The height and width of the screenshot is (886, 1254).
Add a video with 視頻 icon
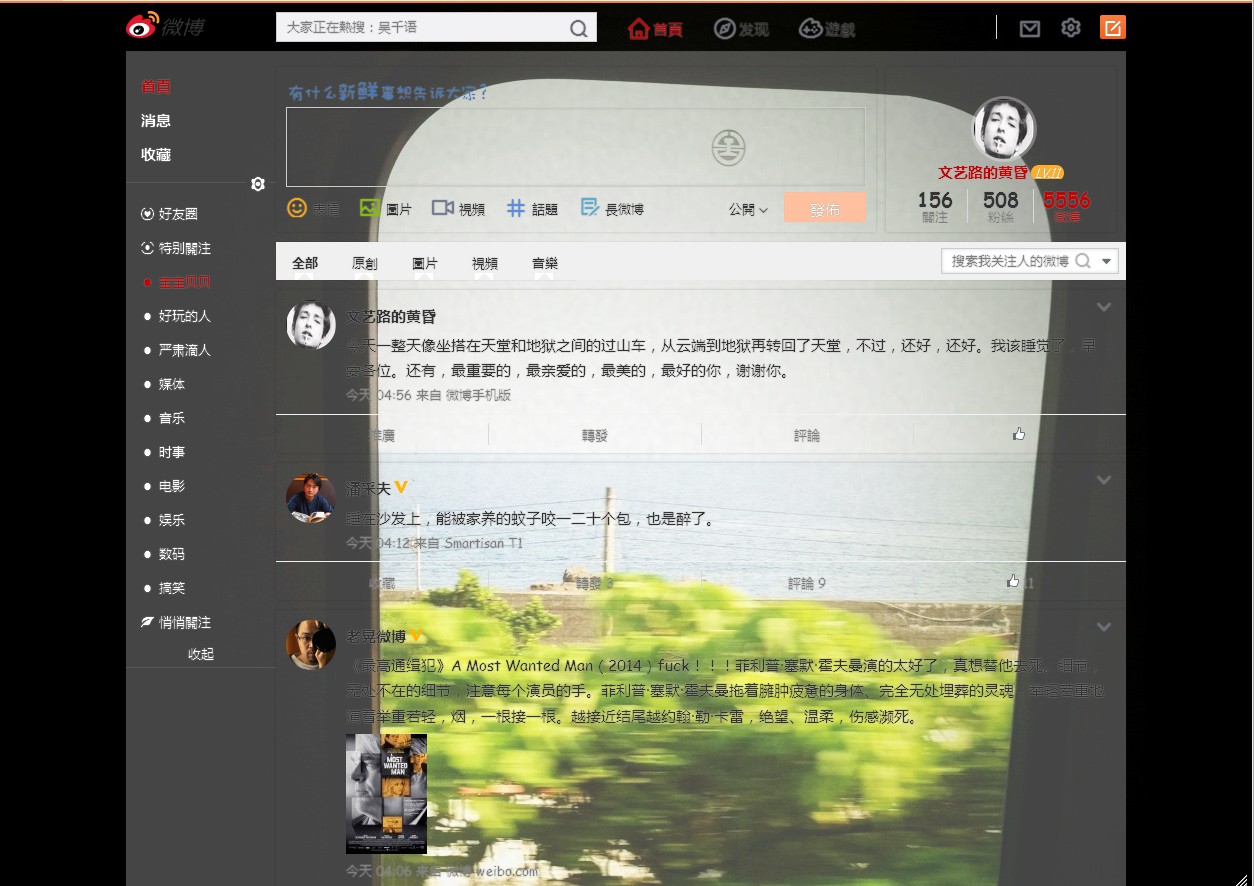443,208
